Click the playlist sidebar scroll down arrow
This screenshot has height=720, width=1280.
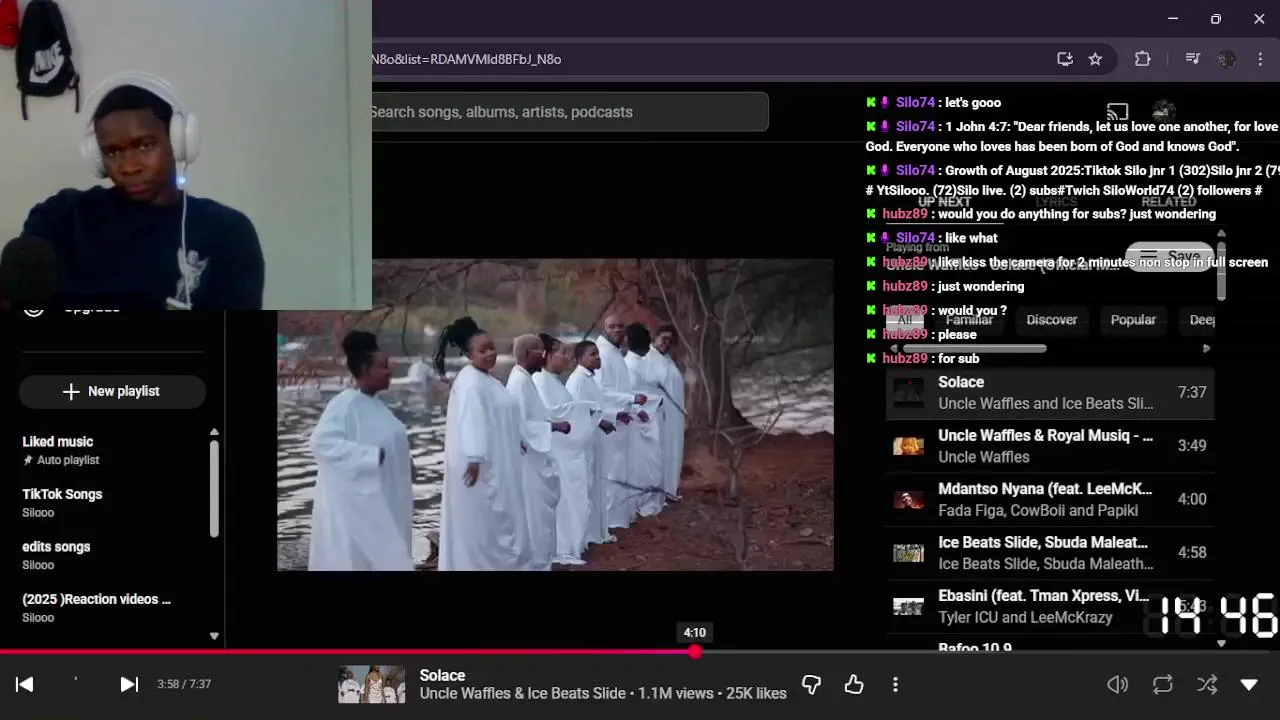[214, 635]
